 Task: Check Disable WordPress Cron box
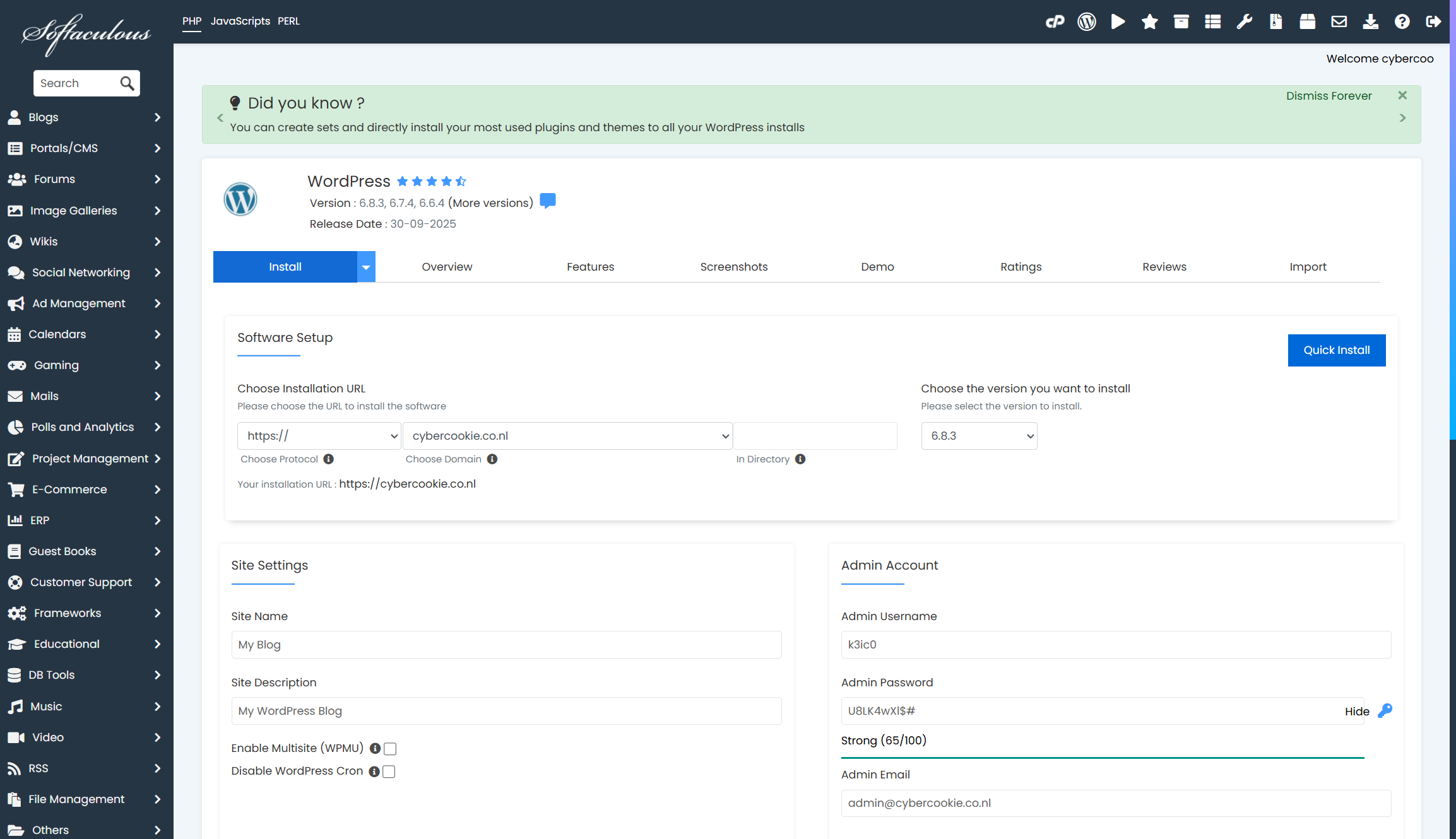(x=389, y=772)
